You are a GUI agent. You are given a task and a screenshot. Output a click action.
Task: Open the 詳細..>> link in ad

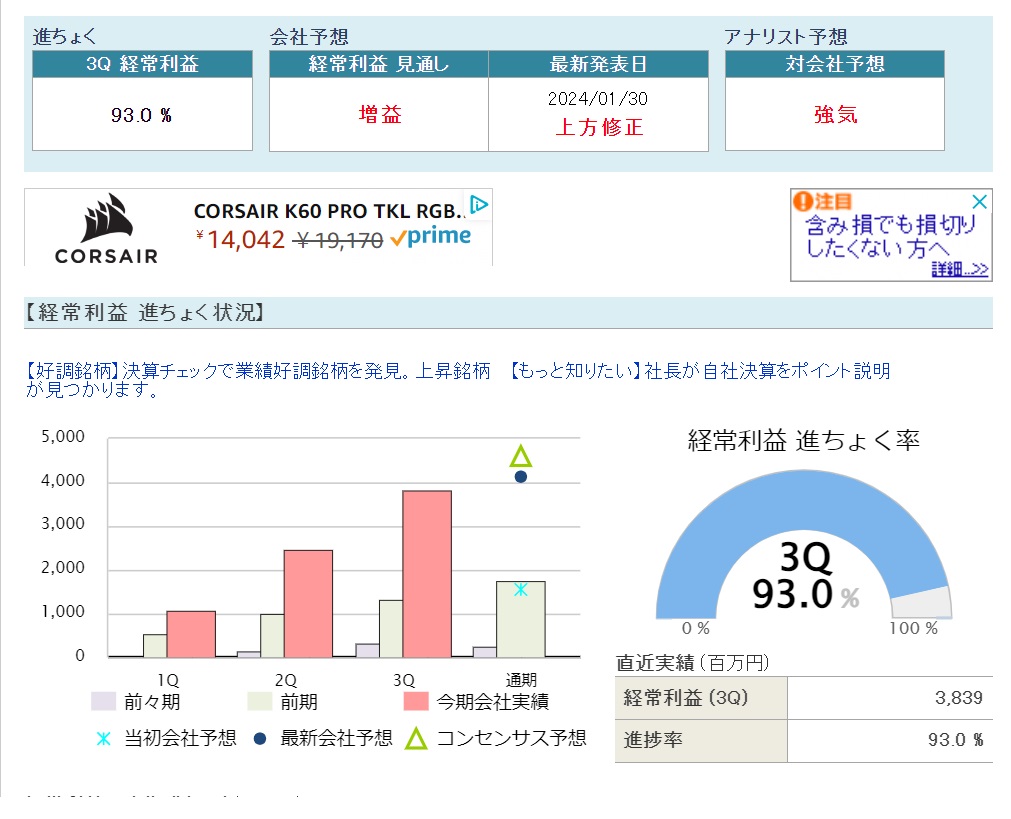959,269
